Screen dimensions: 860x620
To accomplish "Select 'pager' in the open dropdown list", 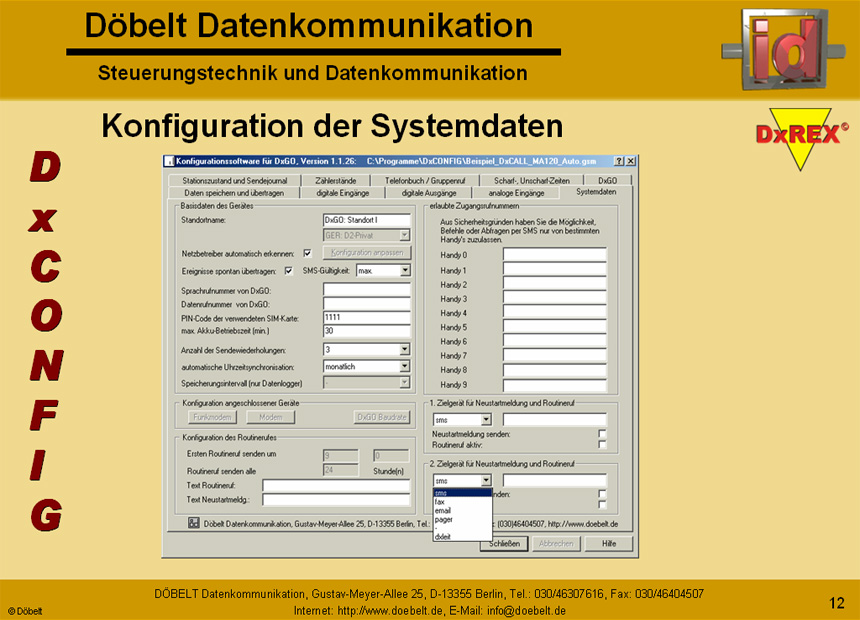I will point(462,519).
